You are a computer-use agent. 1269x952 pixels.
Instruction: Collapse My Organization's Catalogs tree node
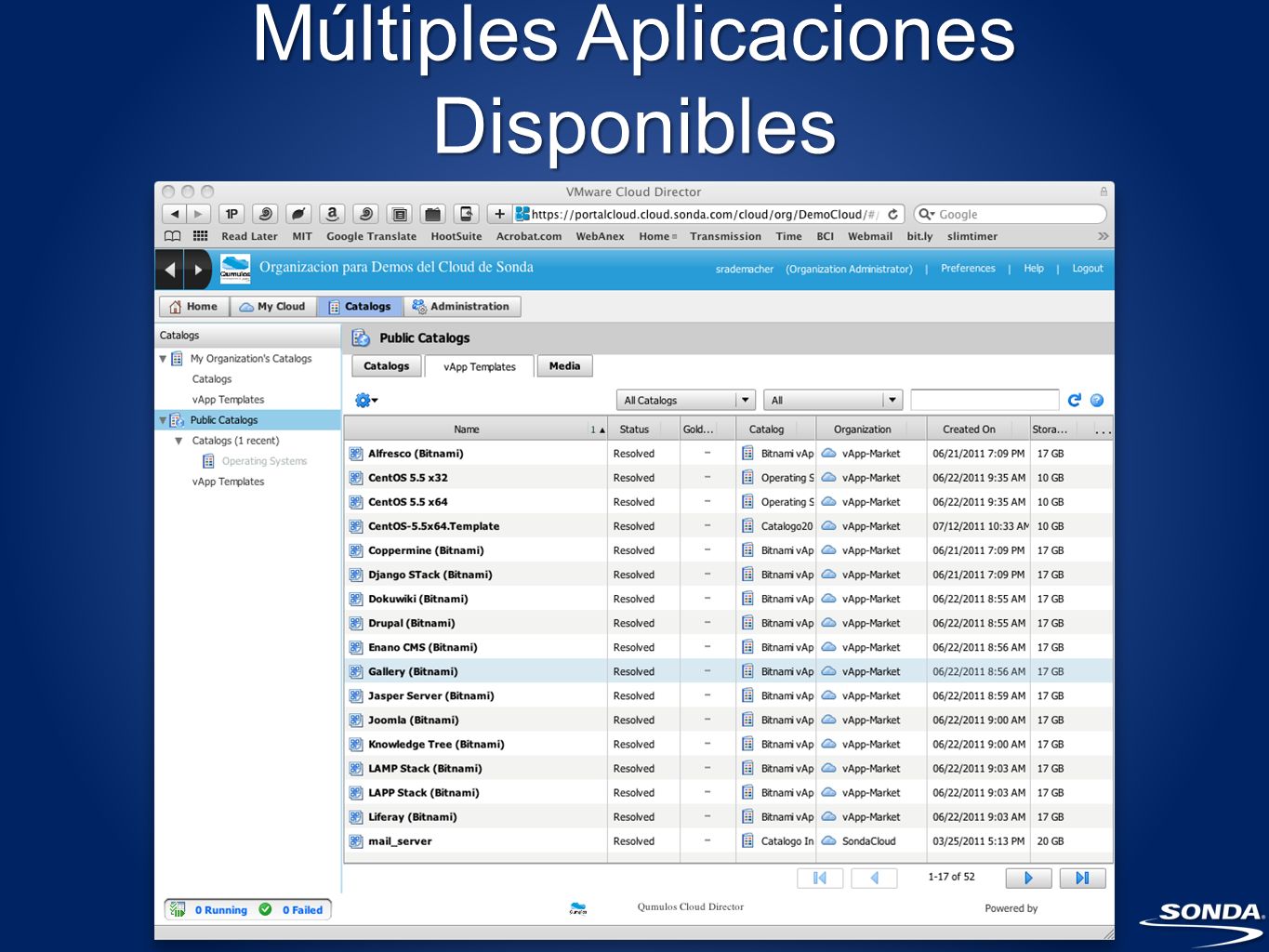pos(163,359)
